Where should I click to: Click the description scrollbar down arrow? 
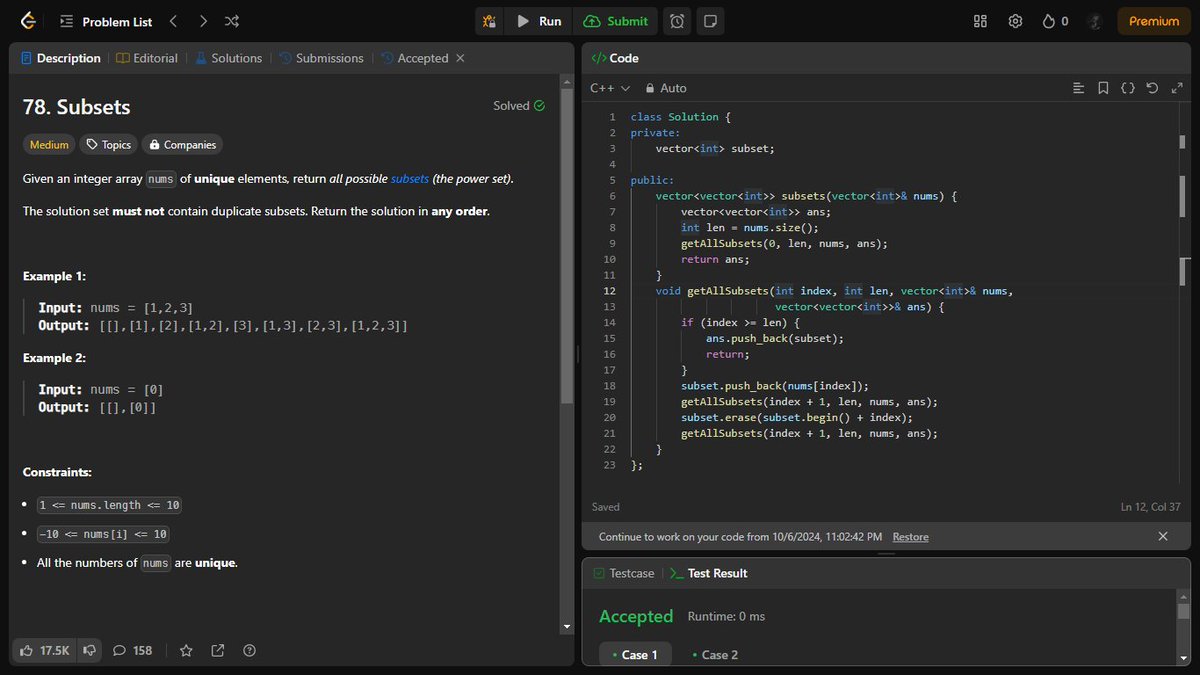(x=567, y=627)
